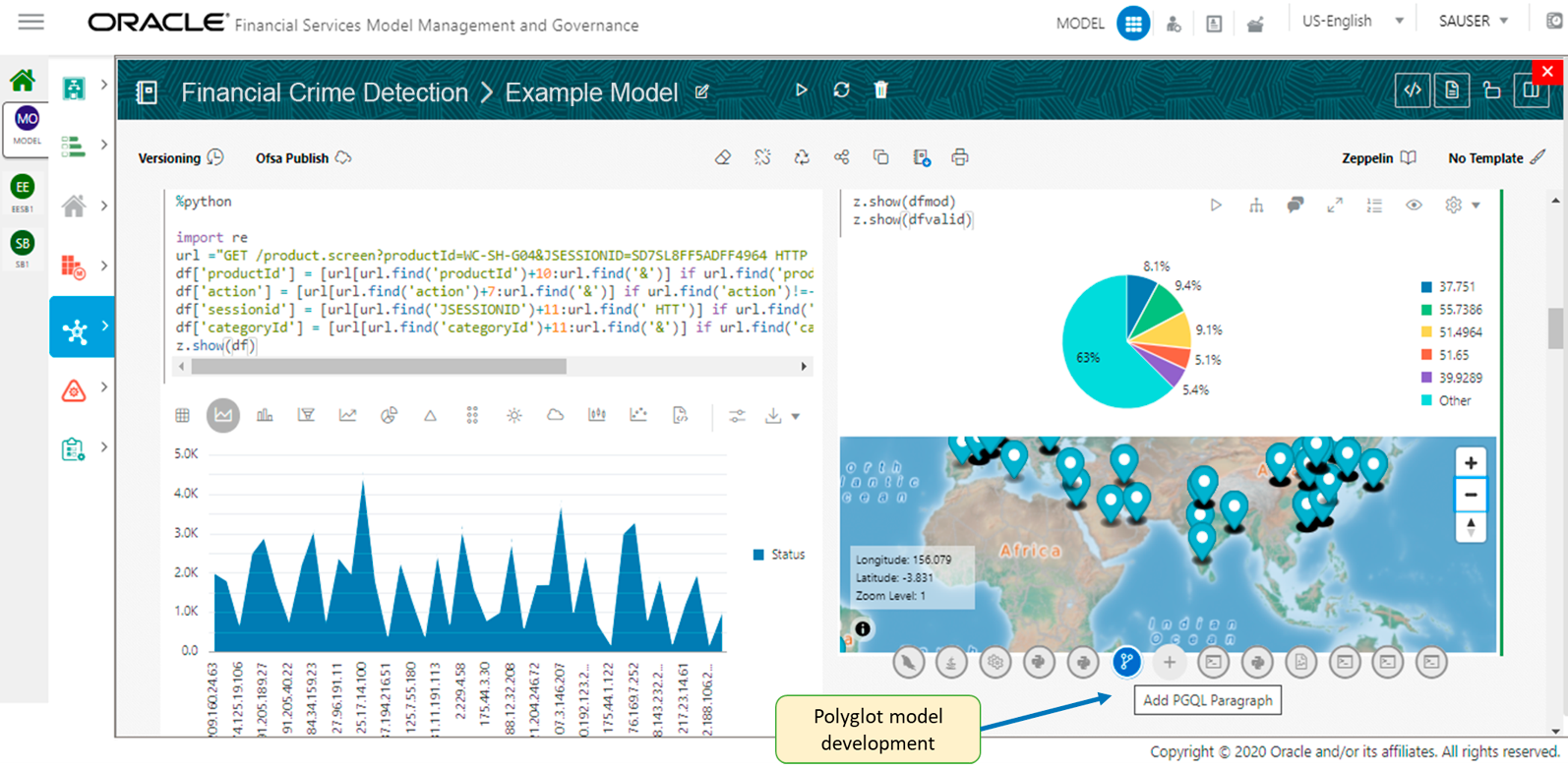Screen dimensions: 1568x770
Task: Switch to the SB1 workspace
Action: coord(23,250)
